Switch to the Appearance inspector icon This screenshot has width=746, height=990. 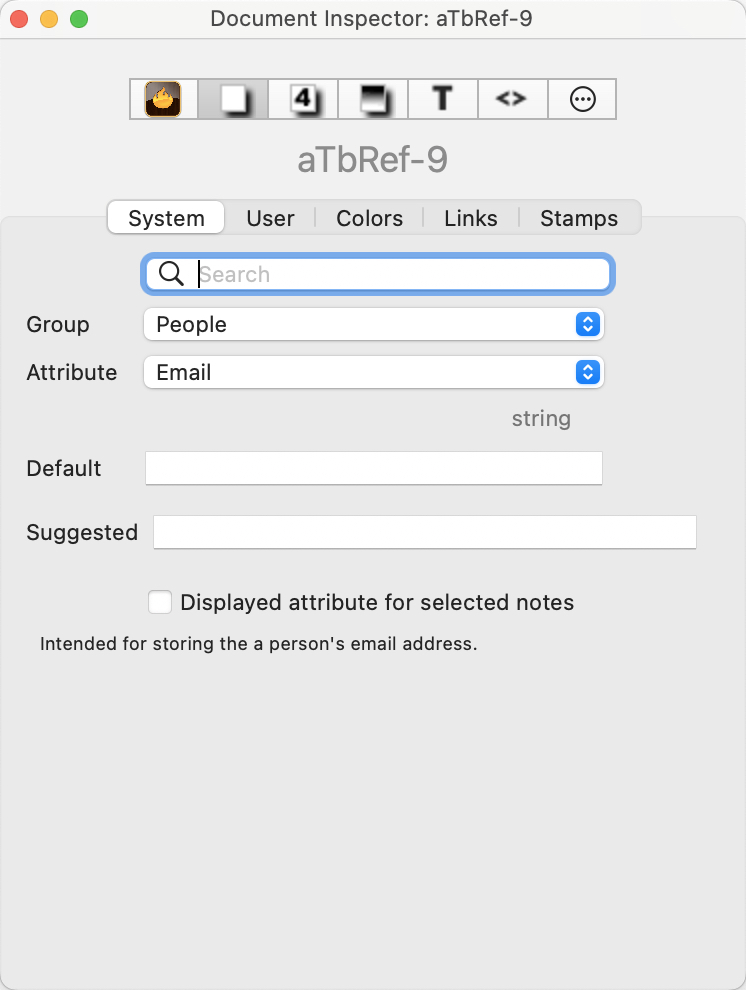pos(373,99)
